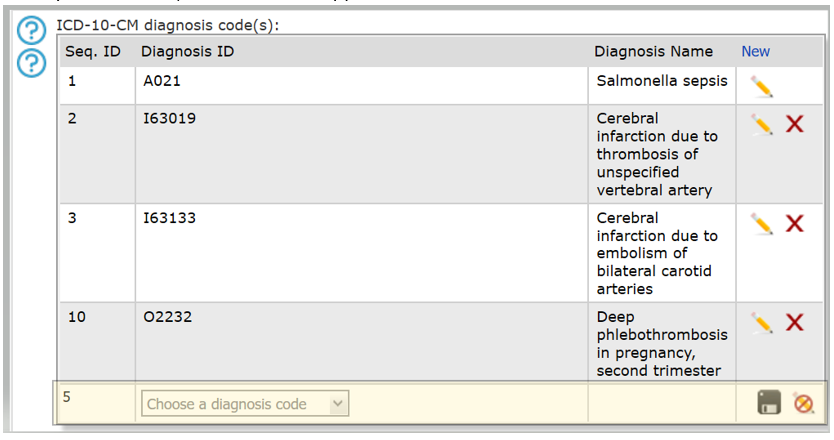
Task: Save the new diagnosis row with floppy icon
Action: [x=769, y=402]
